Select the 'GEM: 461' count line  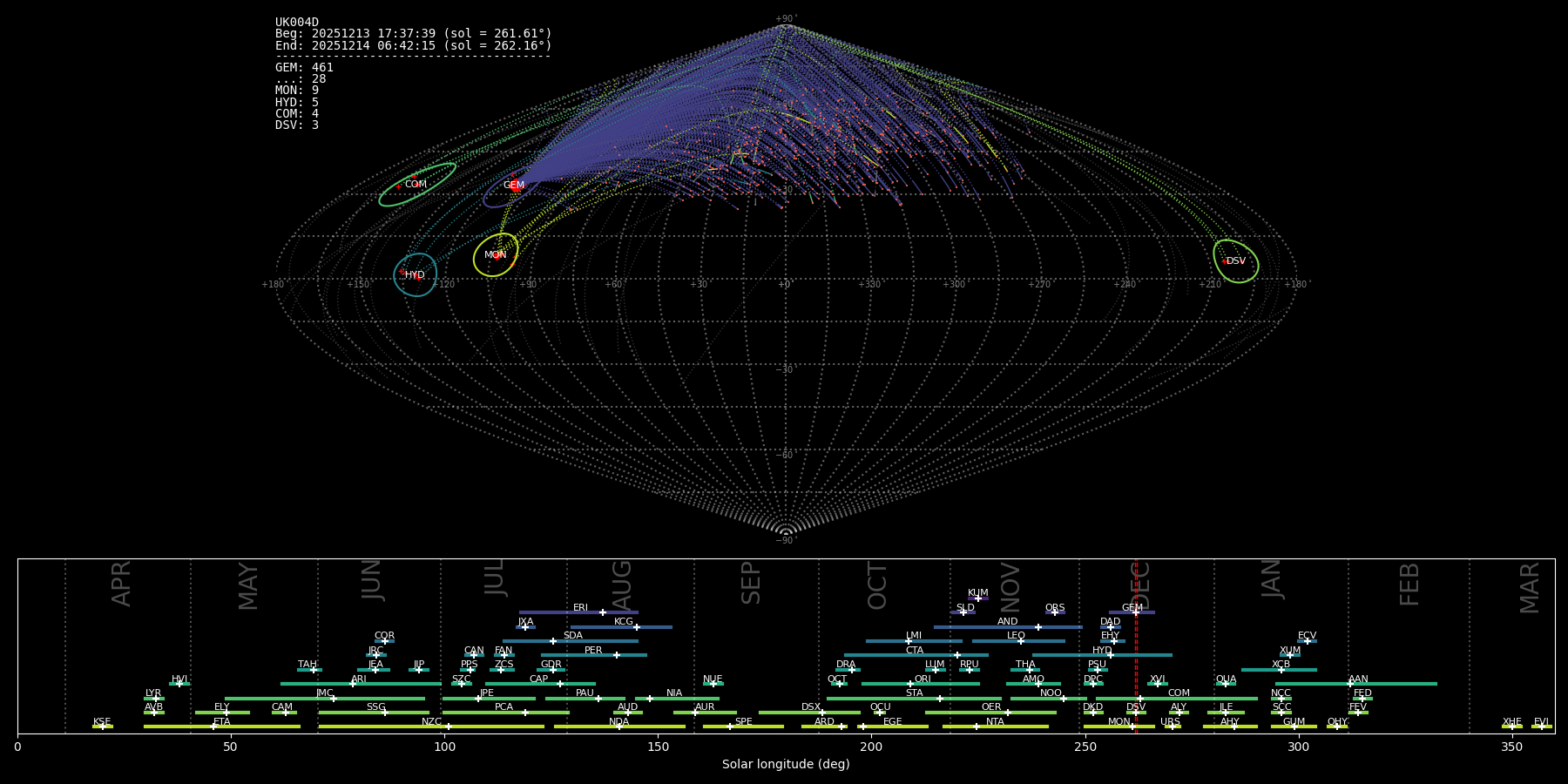304,68
